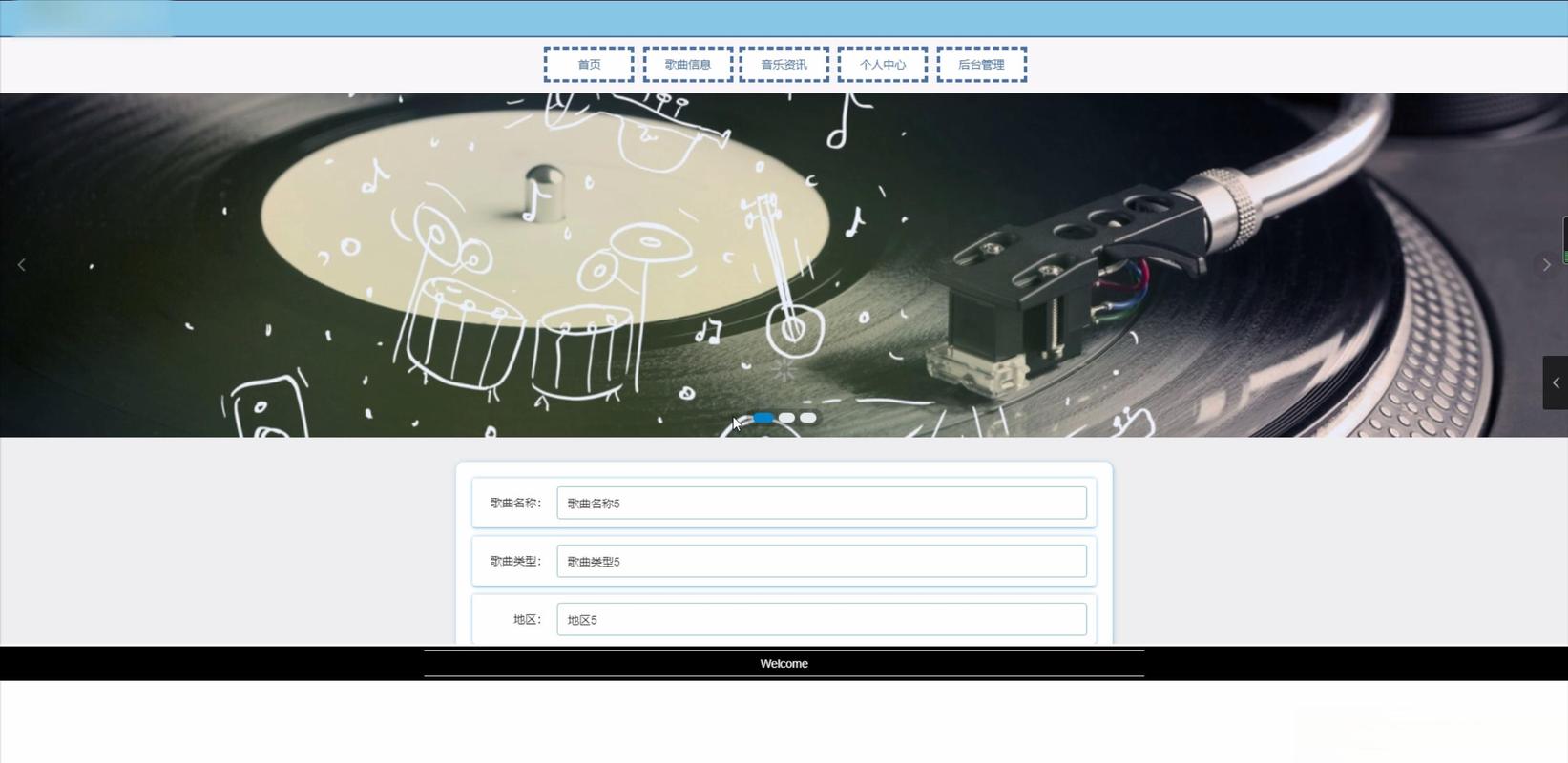
Task: Click into the 歌曲类型 text box
Action: pos(821,562)
